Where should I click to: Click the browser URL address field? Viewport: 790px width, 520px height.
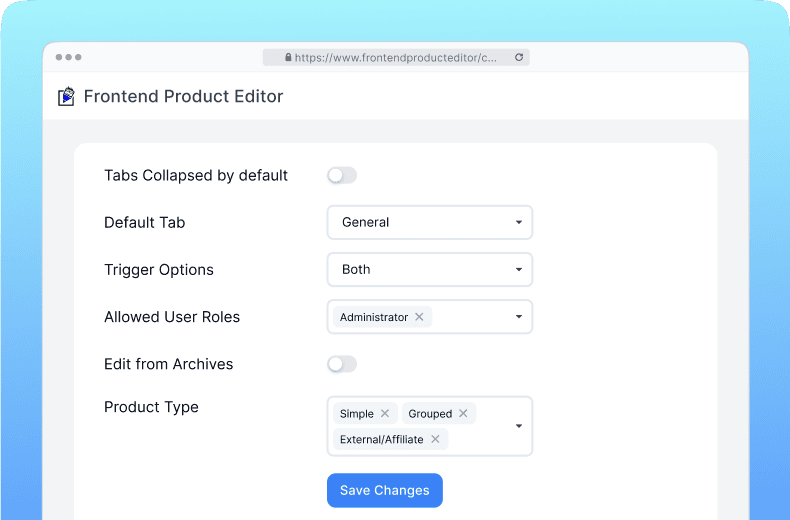click(400, 58)
